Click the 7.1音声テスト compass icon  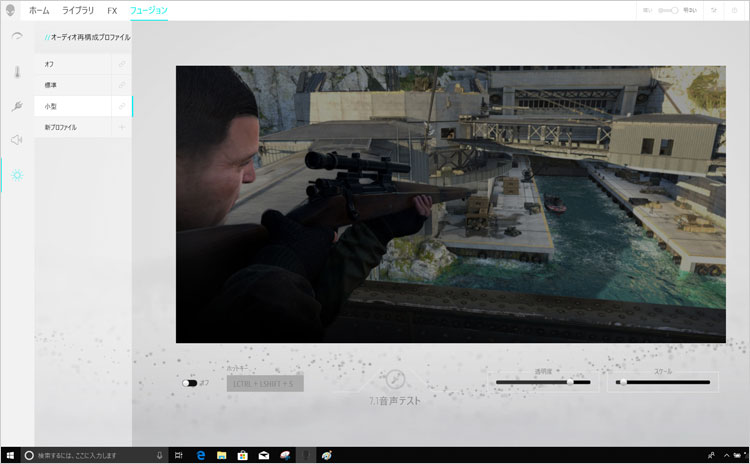393,380
